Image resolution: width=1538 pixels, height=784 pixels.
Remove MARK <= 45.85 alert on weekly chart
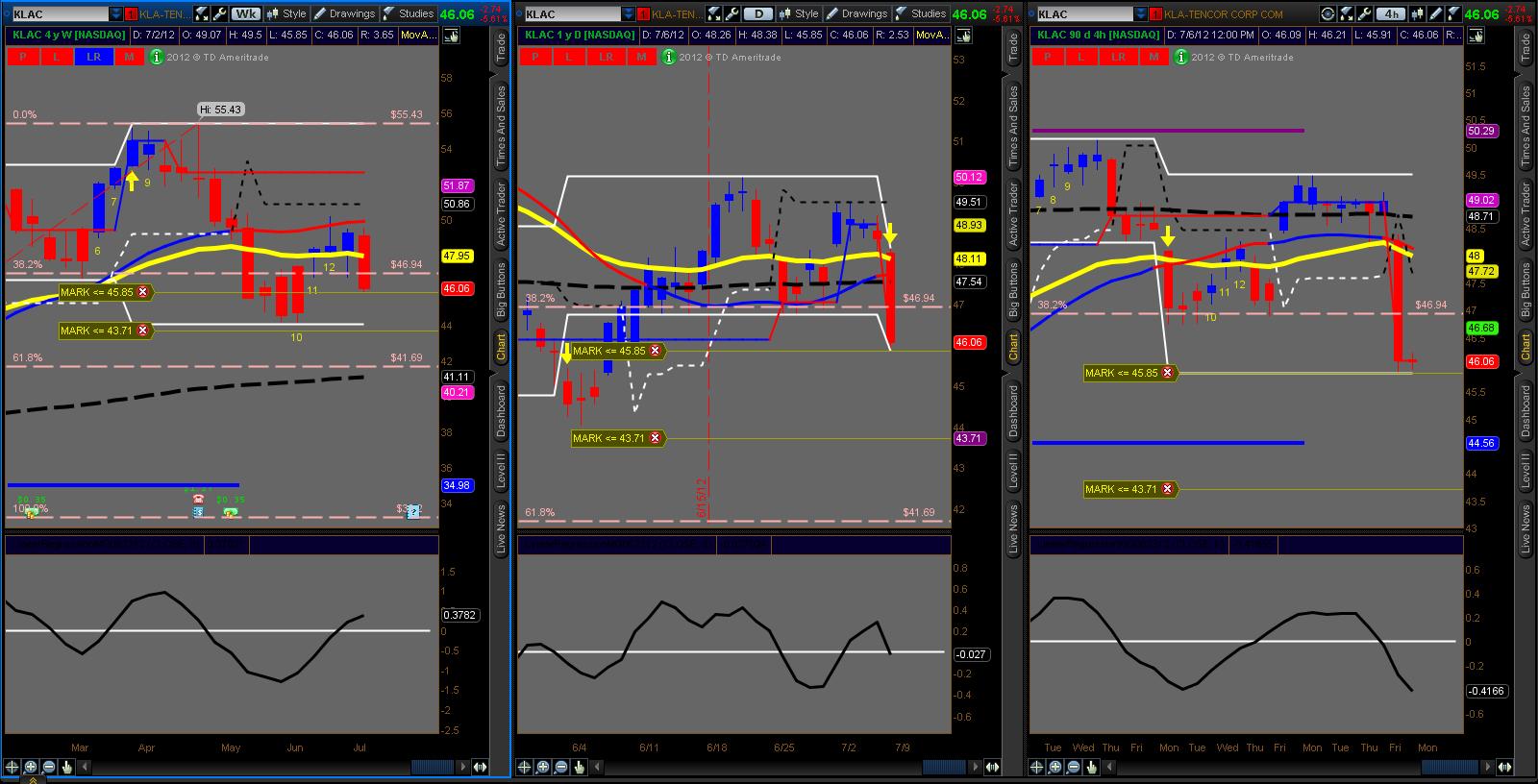pyautogui.click(x=143, y=292)
